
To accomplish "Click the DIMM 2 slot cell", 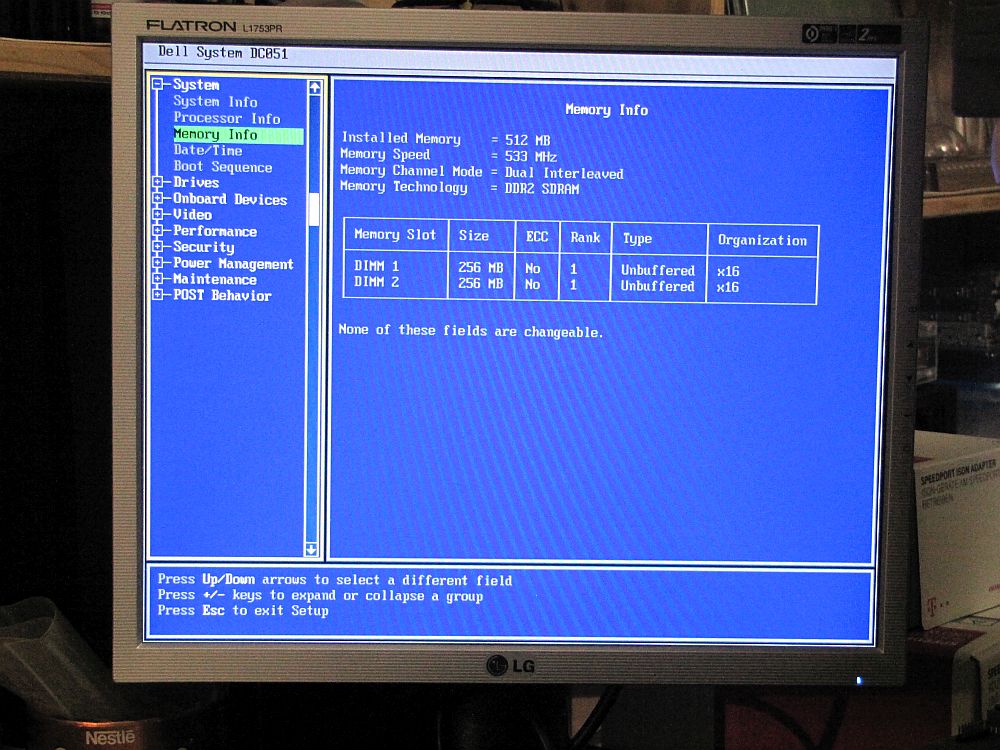I will 376,282.
